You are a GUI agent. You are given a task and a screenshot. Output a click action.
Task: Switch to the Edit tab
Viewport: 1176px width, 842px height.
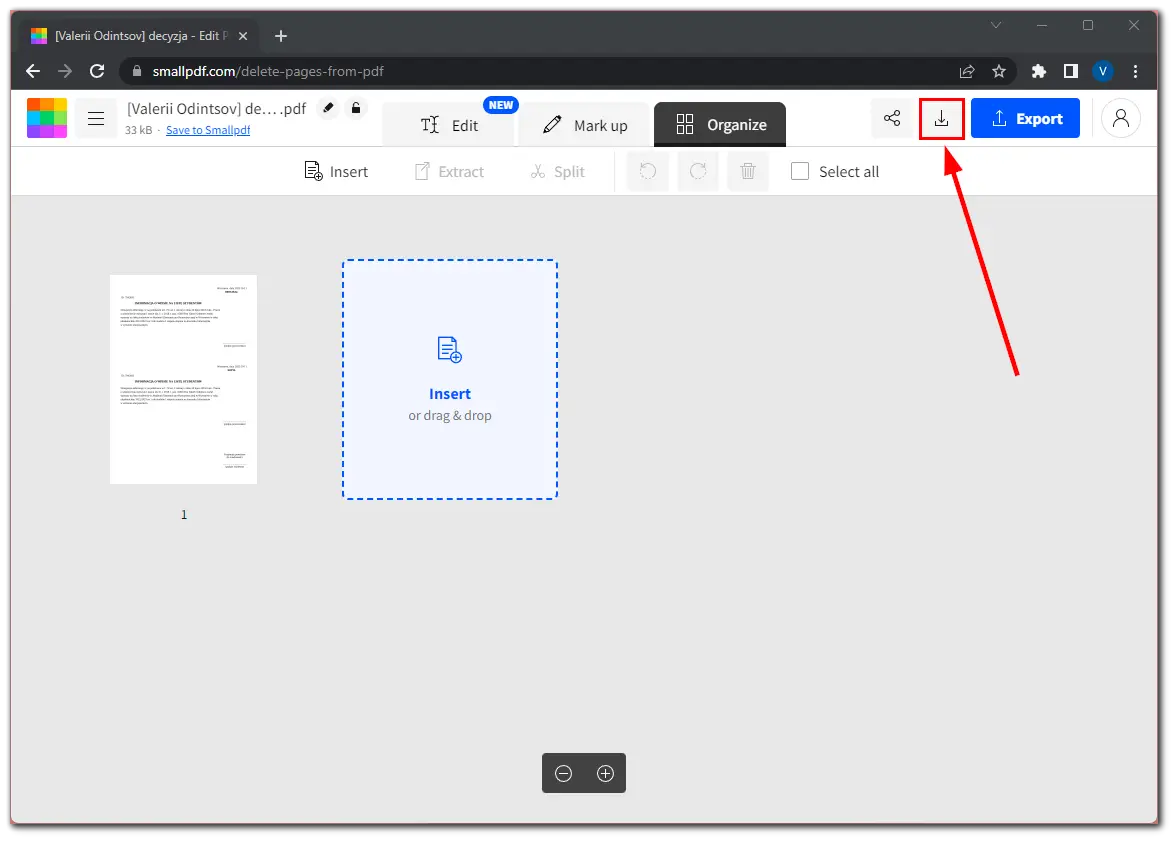[449, 125]
